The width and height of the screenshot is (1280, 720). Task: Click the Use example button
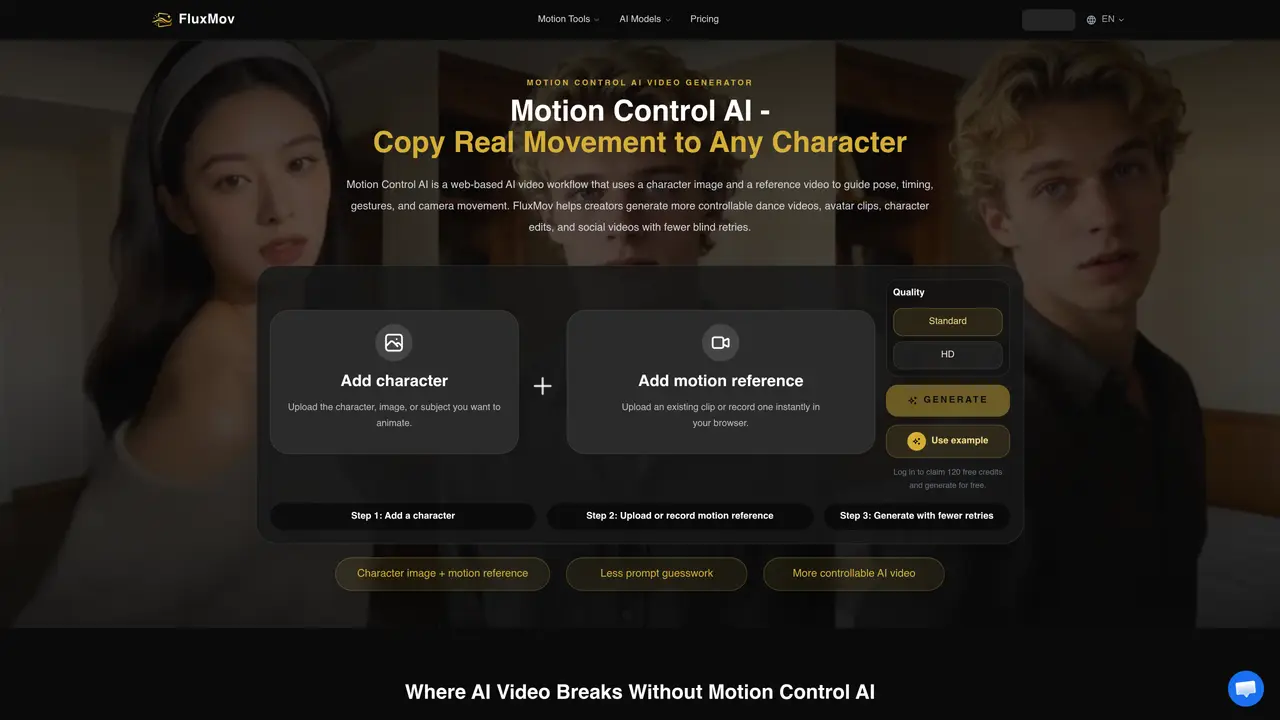pos(947,441)
